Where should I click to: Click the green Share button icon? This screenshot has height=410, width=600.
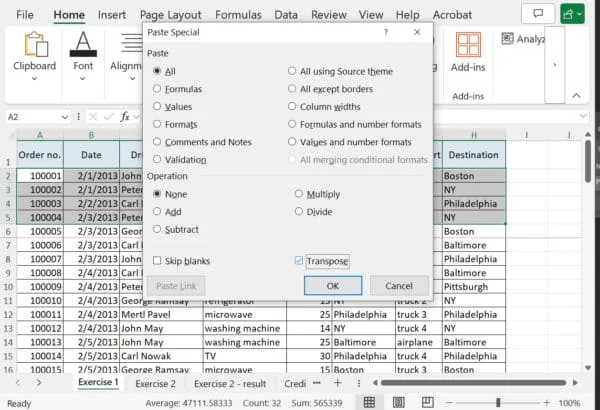pyautogui.click(x=569, y=14)
